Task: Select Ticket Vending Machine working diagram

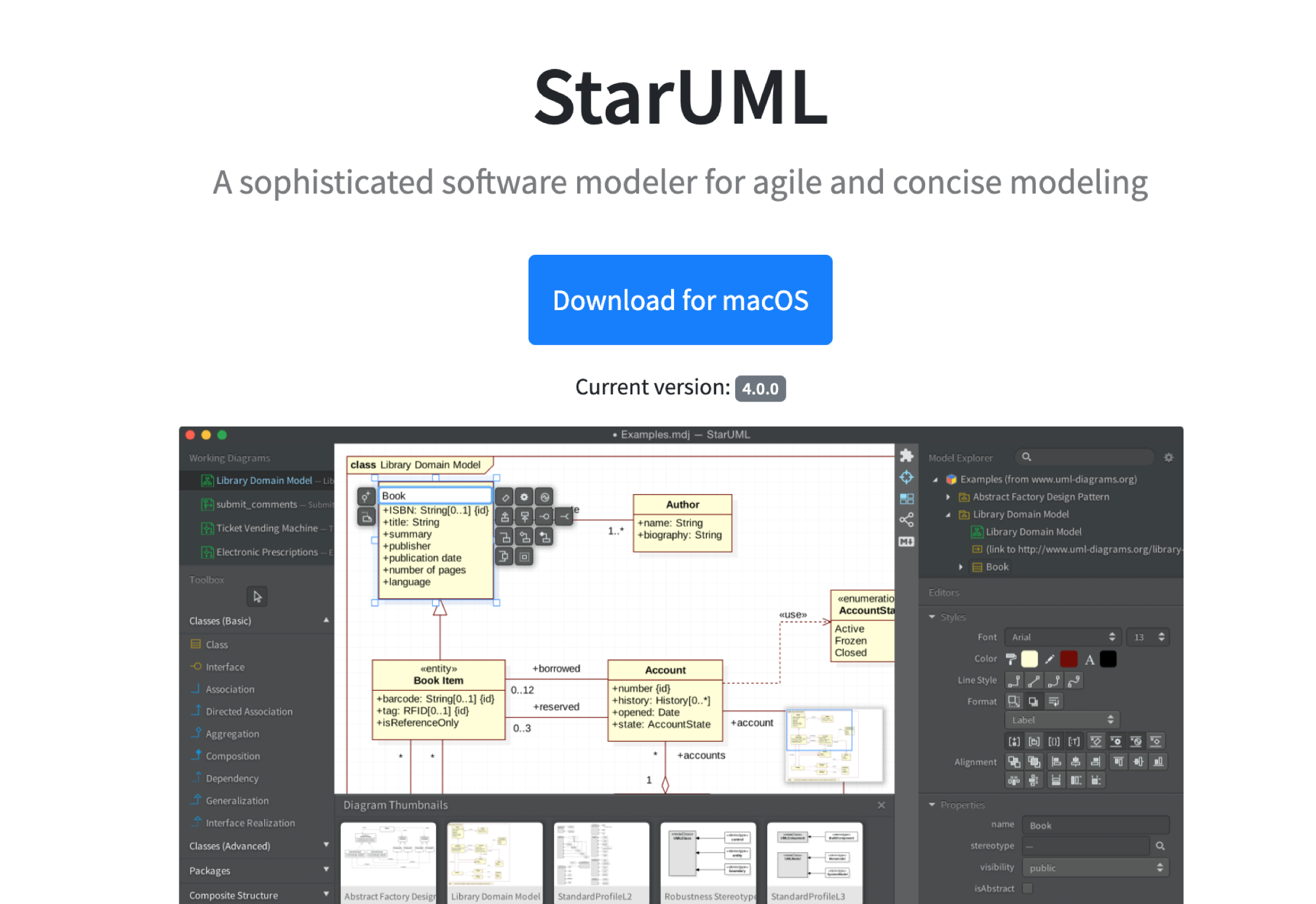Action: tap(257, 528)
